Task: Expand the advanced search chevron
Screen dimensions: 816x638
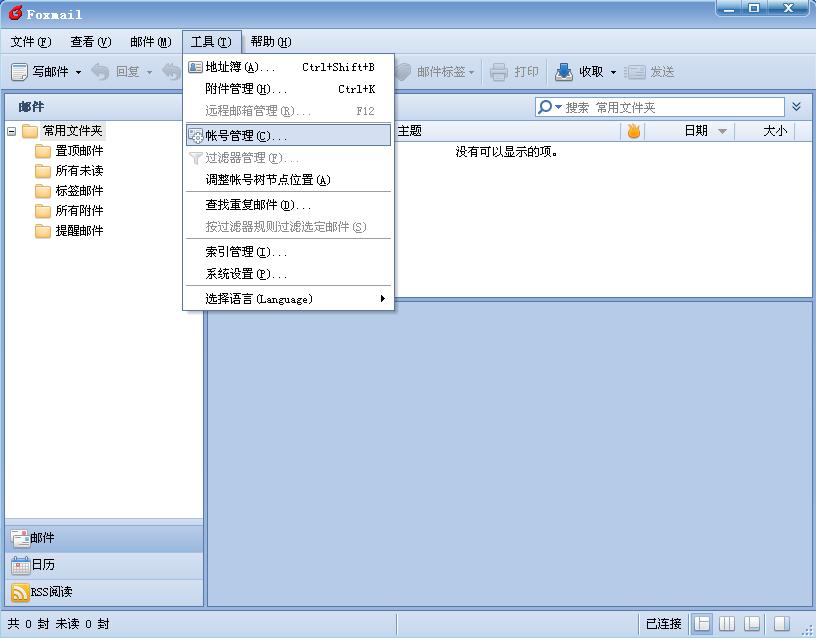Action: (796, 107)
